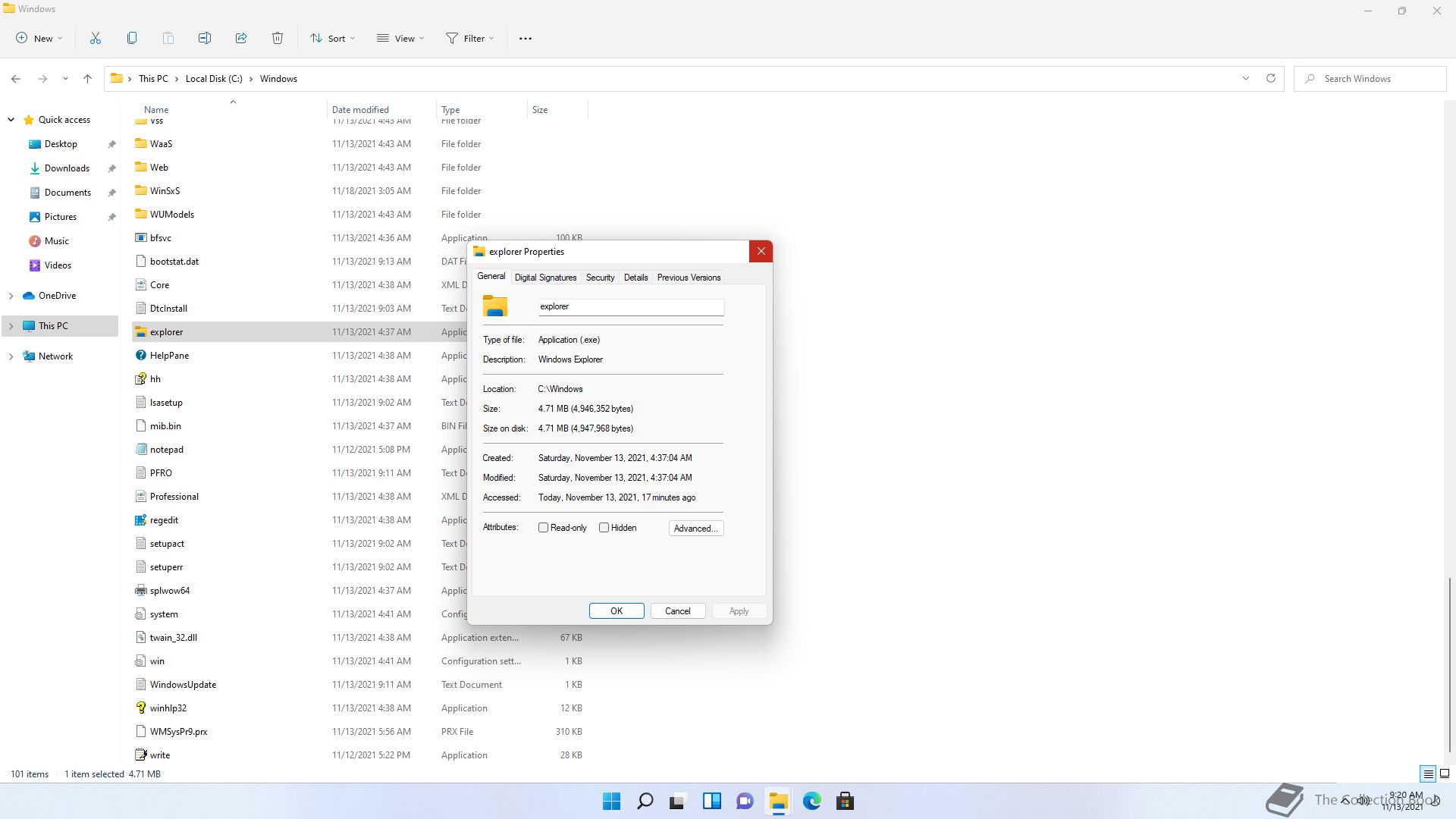Select the WinSxS folder row
Viewport: 1456px width, 819px height.
click(x=359, y=191)
